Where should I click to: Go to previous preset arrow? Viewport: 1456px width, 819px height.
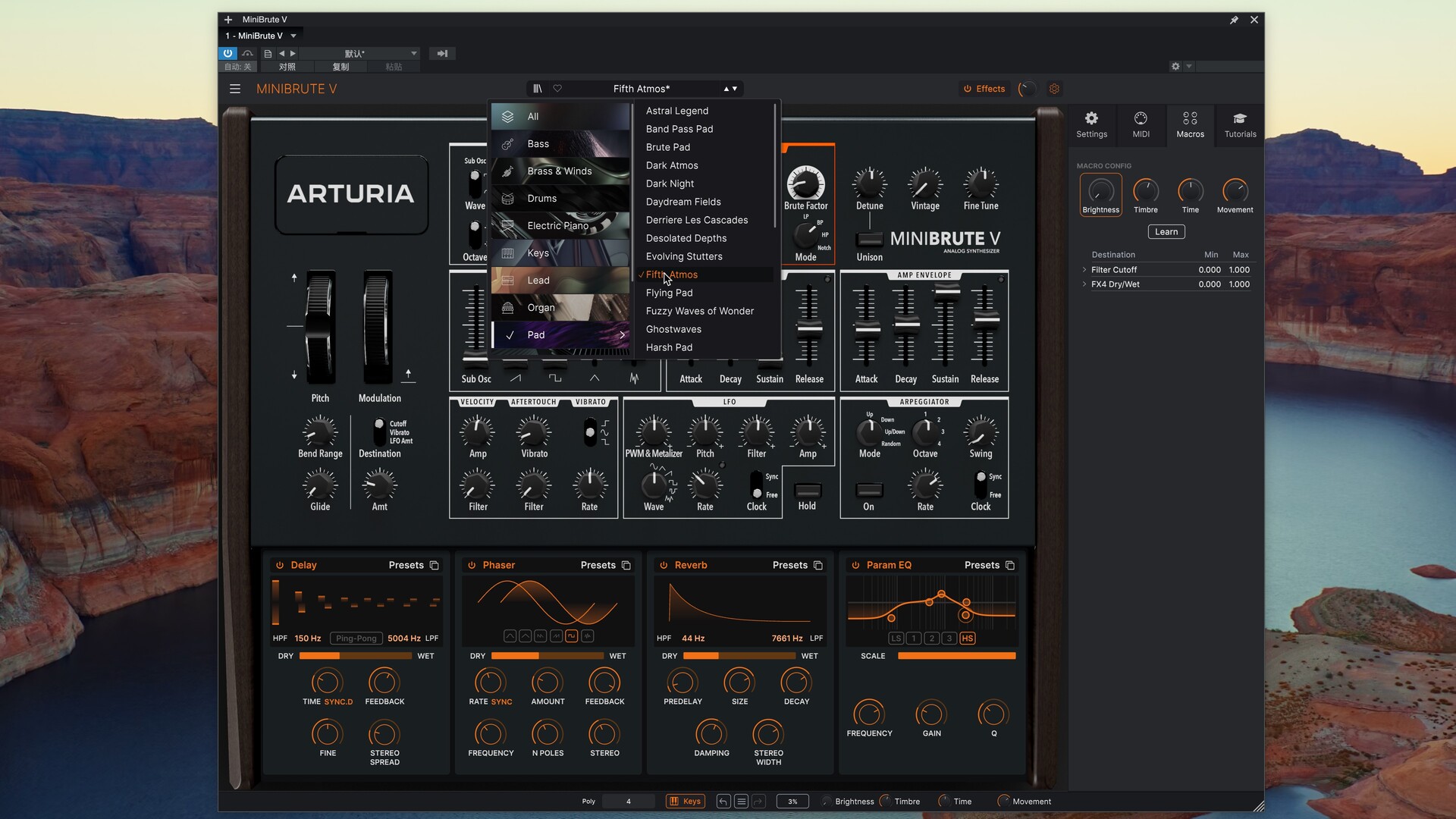[x=726, y=89]
